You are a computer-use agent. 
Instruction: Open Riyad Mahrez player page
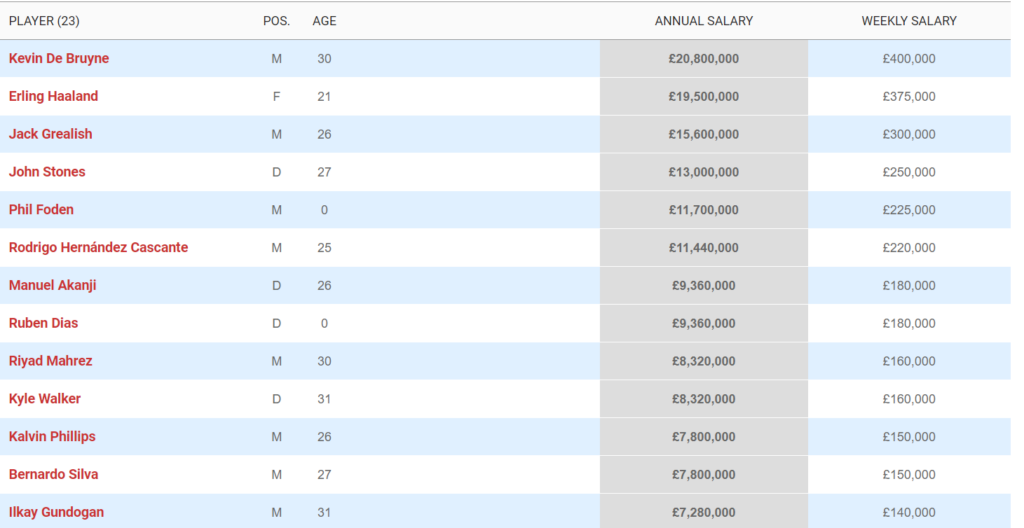click(x=50, y=361)
